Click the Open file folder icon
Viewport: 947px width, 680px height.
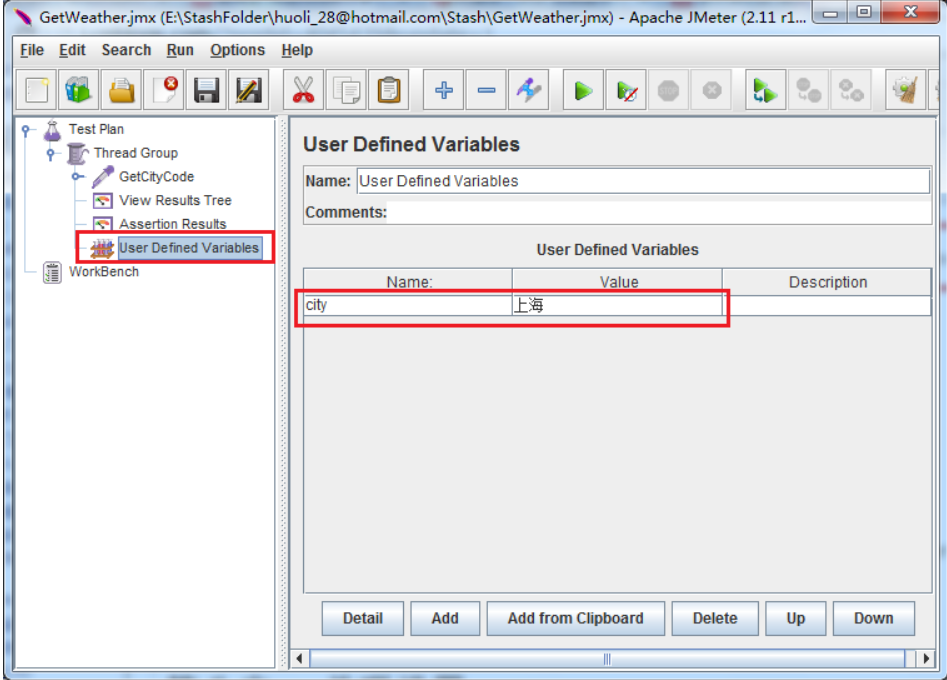click(x=122, y=91)
